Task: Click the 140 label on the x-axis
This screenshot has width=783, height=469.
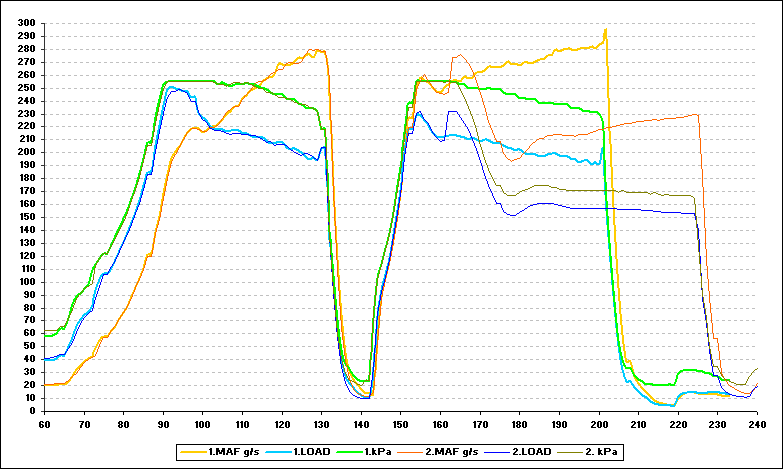Action: click(361, 425)
